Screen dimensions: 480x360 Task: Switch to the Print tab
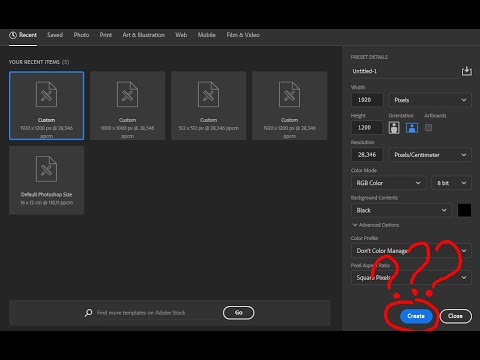(106, 35)
